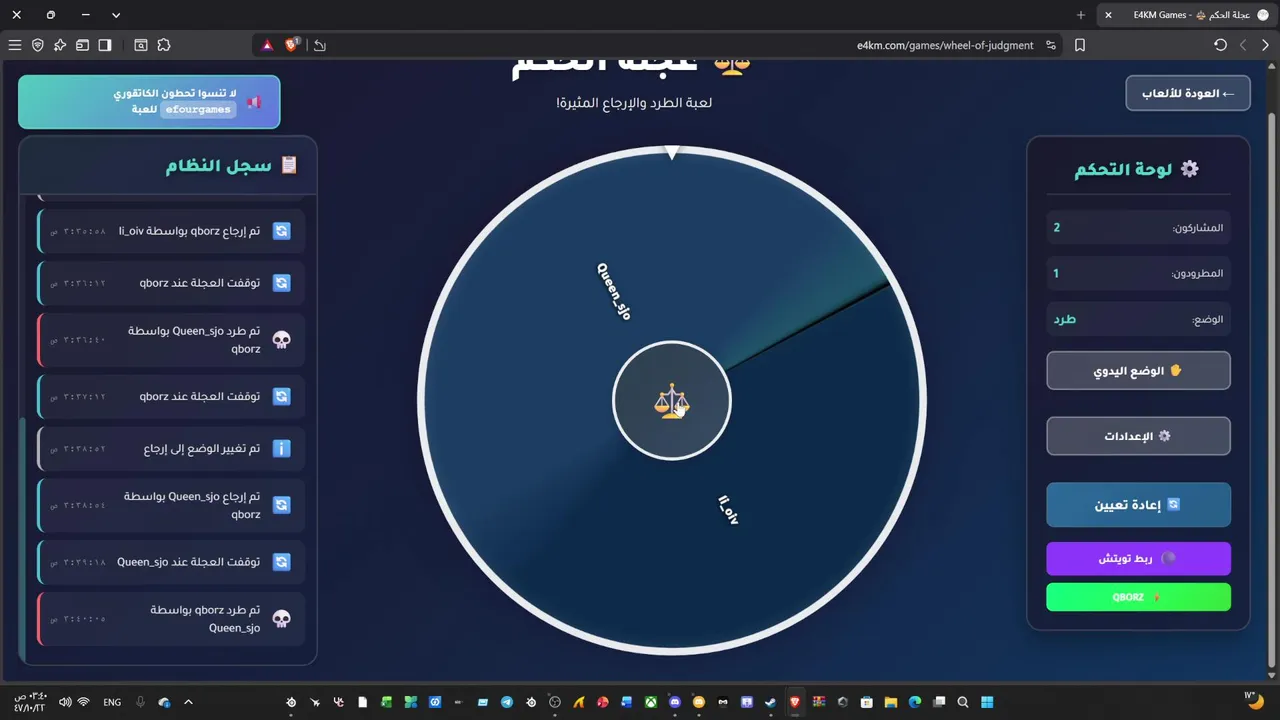
Task: Click refresh icon on تم إرجاع qborz log entry
Action: [x=282, y=231]
